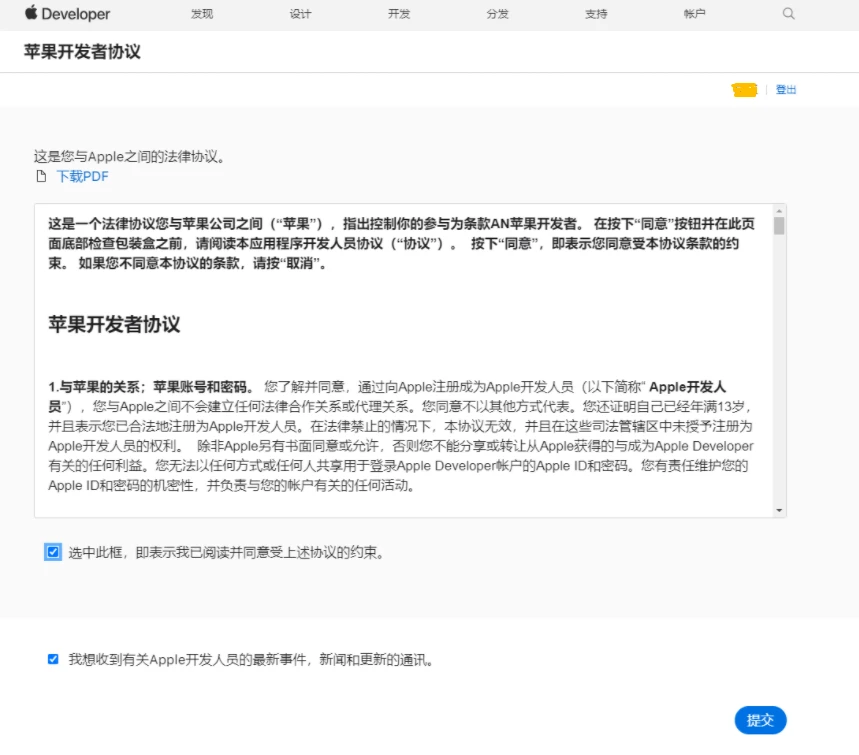The width and height of the screenshot is (859, 755).
Task: Go to the 开发 navigation item
Action: tap(399, 14)
